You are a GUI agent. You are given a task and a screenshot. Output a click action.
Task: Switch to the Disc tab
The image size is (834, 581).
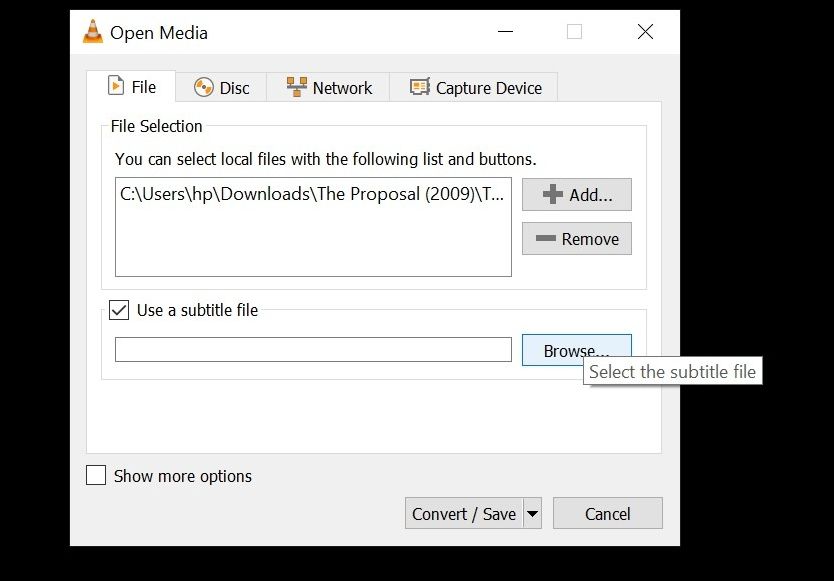tap(222, 88)
